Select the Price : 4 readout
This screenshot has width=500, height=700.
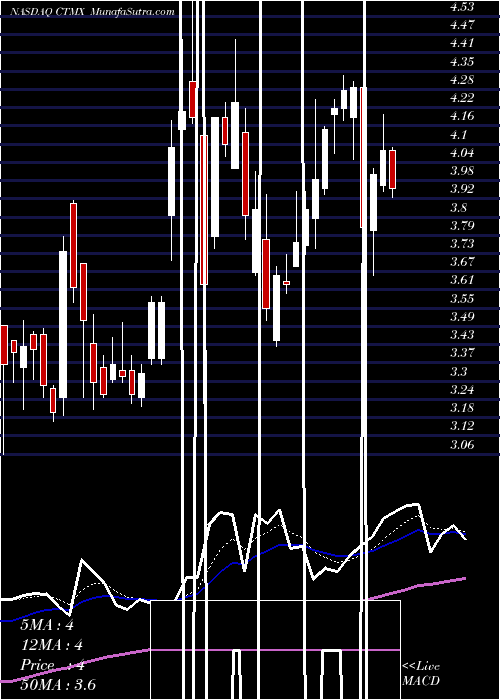tap(53, 665)
